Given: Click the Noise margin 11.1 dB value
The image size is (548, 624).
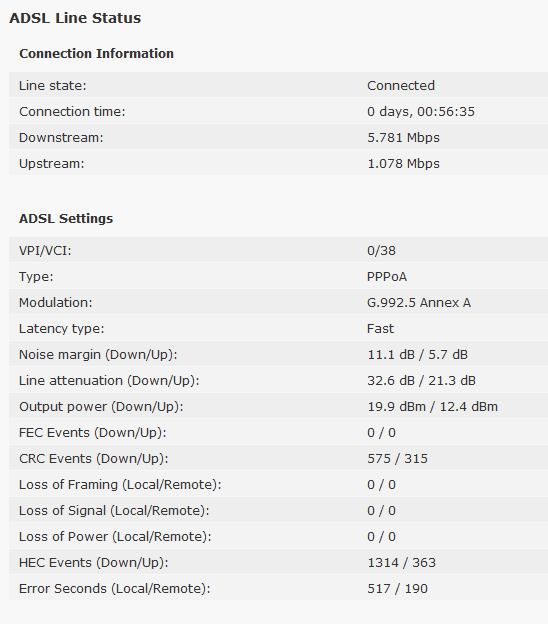Looking at the screenshot, I should tap(391, 355).
